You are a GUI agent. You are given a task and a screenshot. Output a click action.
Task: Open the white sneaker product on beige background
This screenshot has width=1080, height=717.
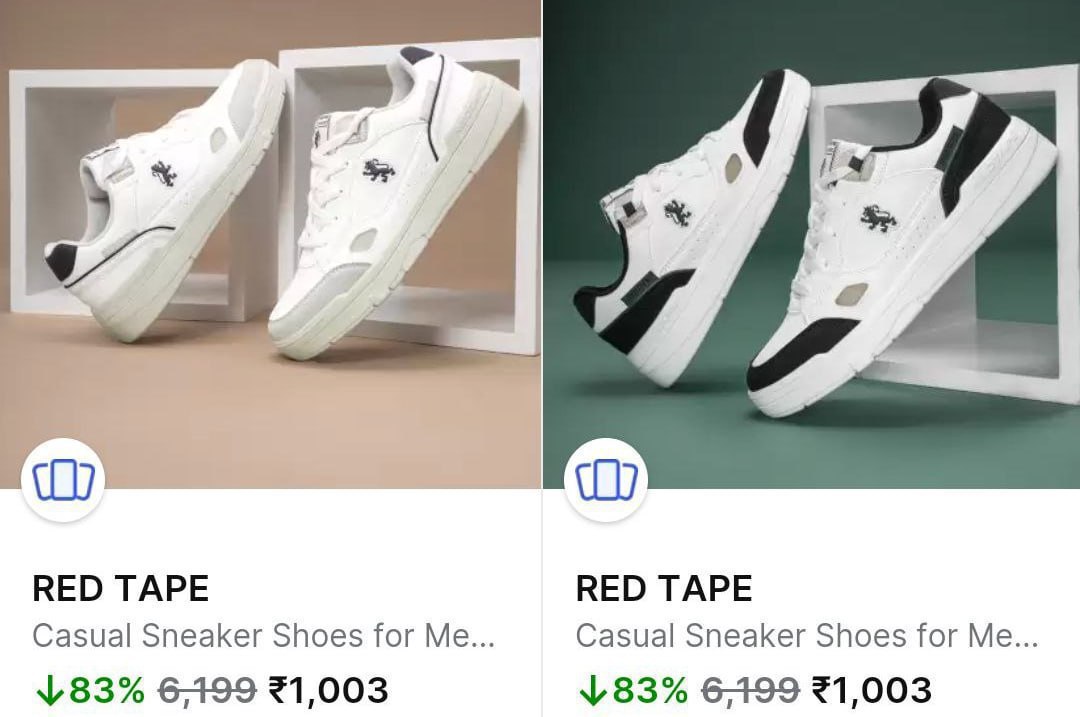pos(270,220)
